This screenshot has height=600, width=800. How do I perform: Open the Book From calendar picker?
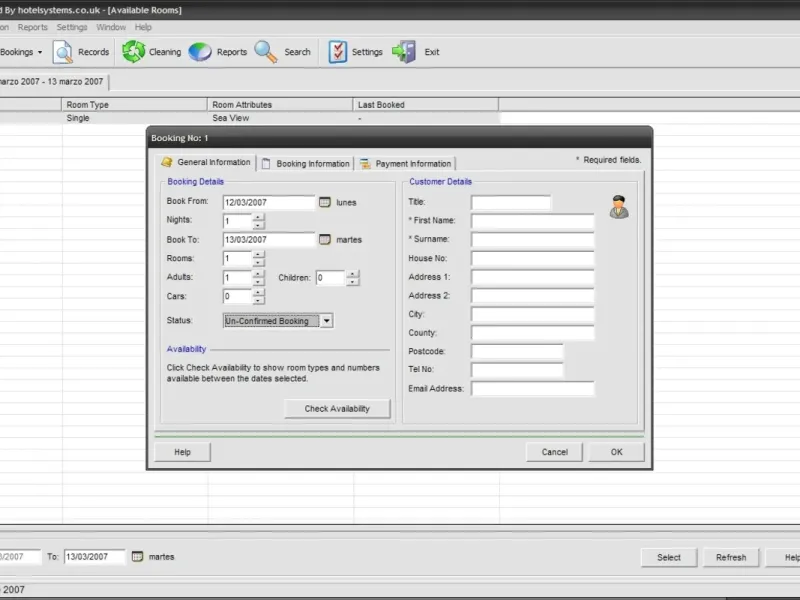[x=324, y=203]
